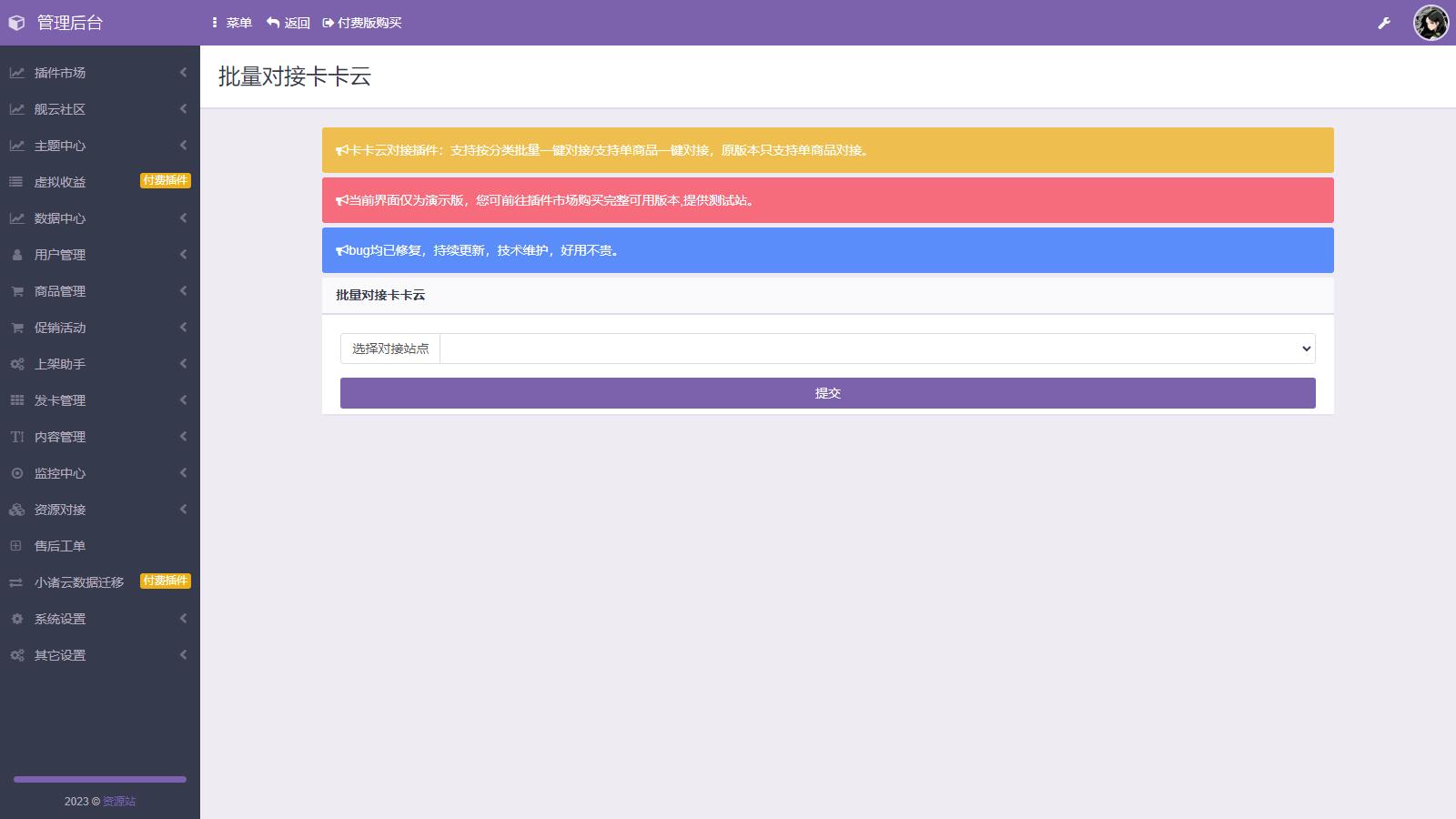Open 虚拟收益 paid plugin menu item

click(60, 182)
